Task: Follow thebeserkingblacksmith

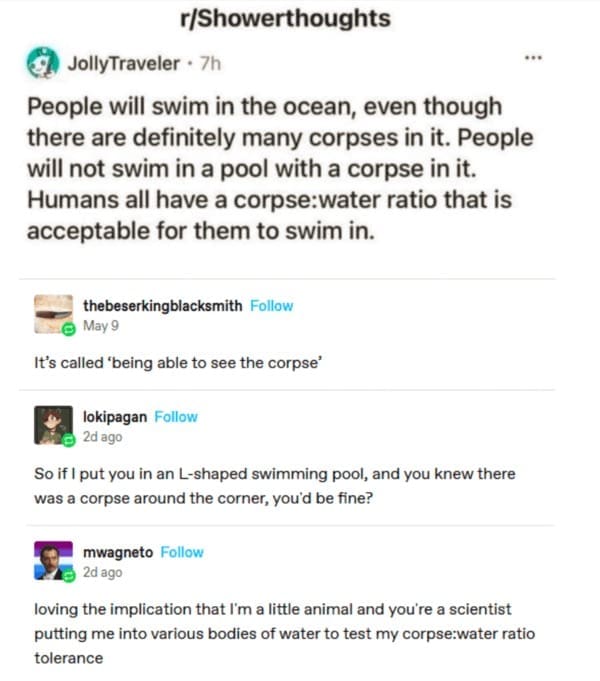Action: pos(271,306)
